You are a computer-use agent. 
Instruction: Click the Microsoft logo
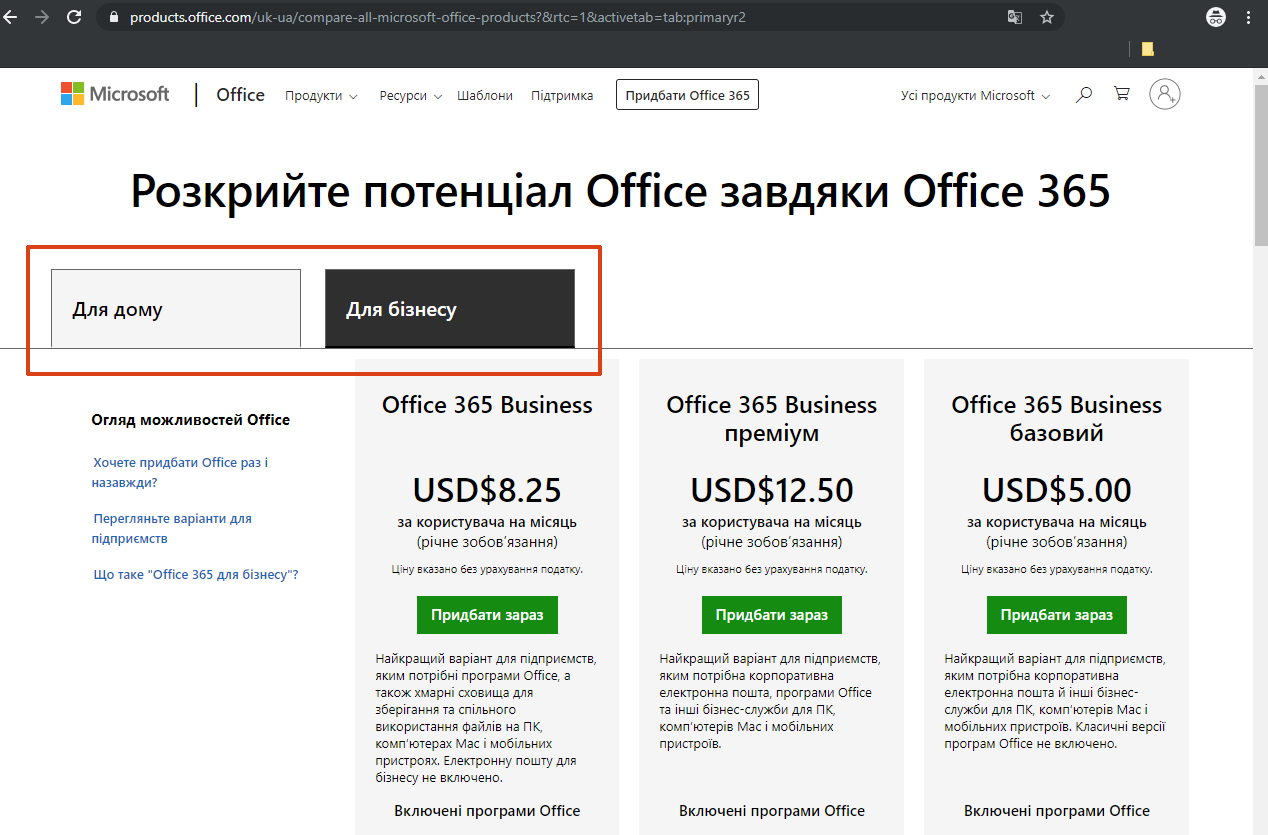115,94
